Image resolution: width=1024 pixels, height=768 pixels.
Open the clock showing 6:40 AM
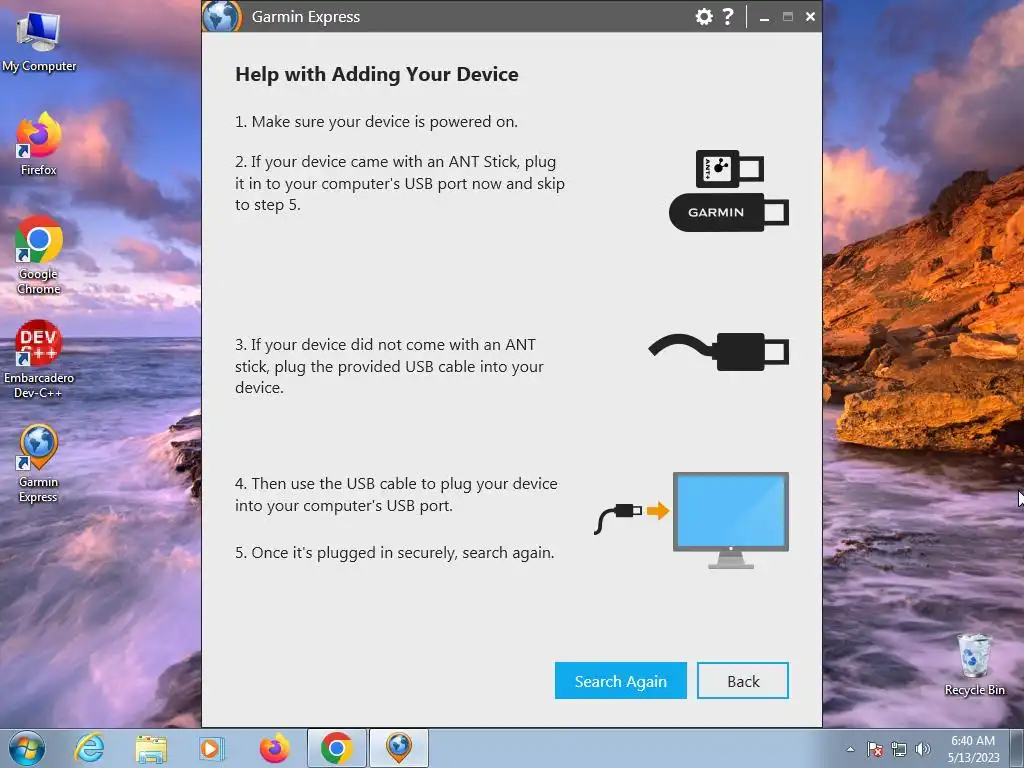973,749
